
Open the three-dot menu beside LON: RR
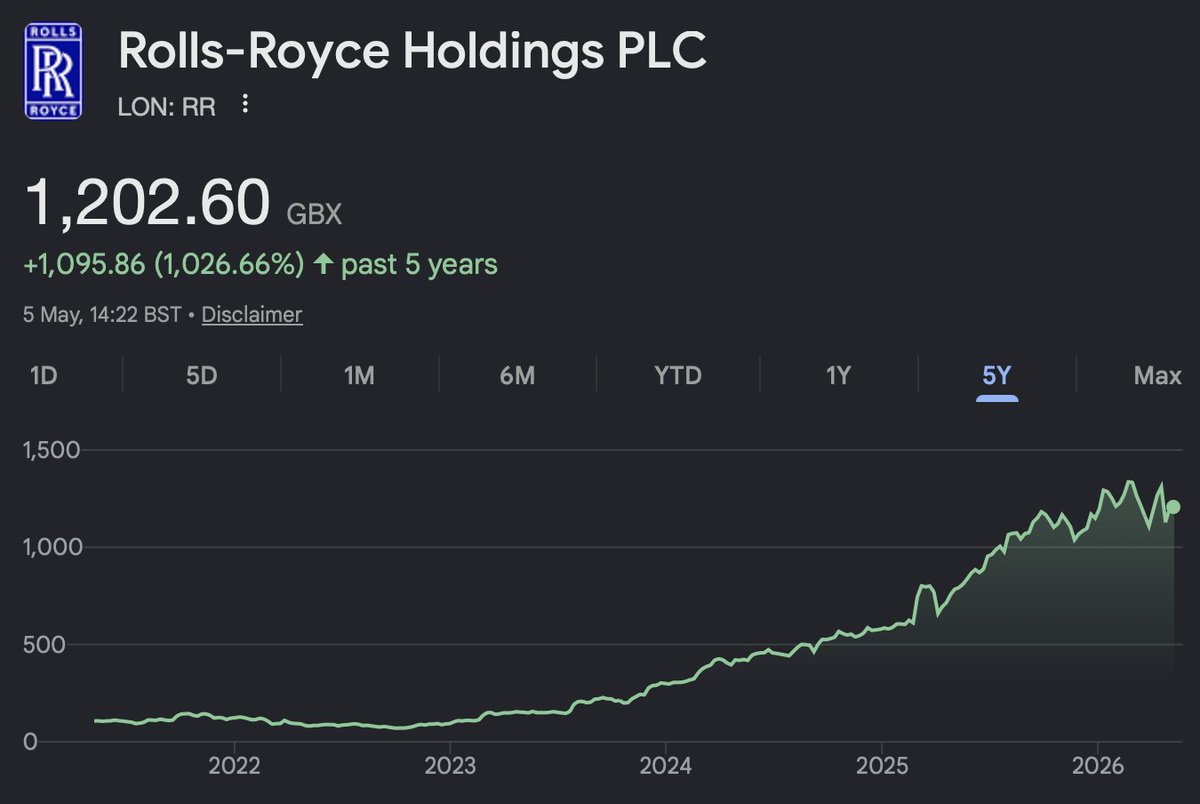pyautogui.click(x=246, y=105)
